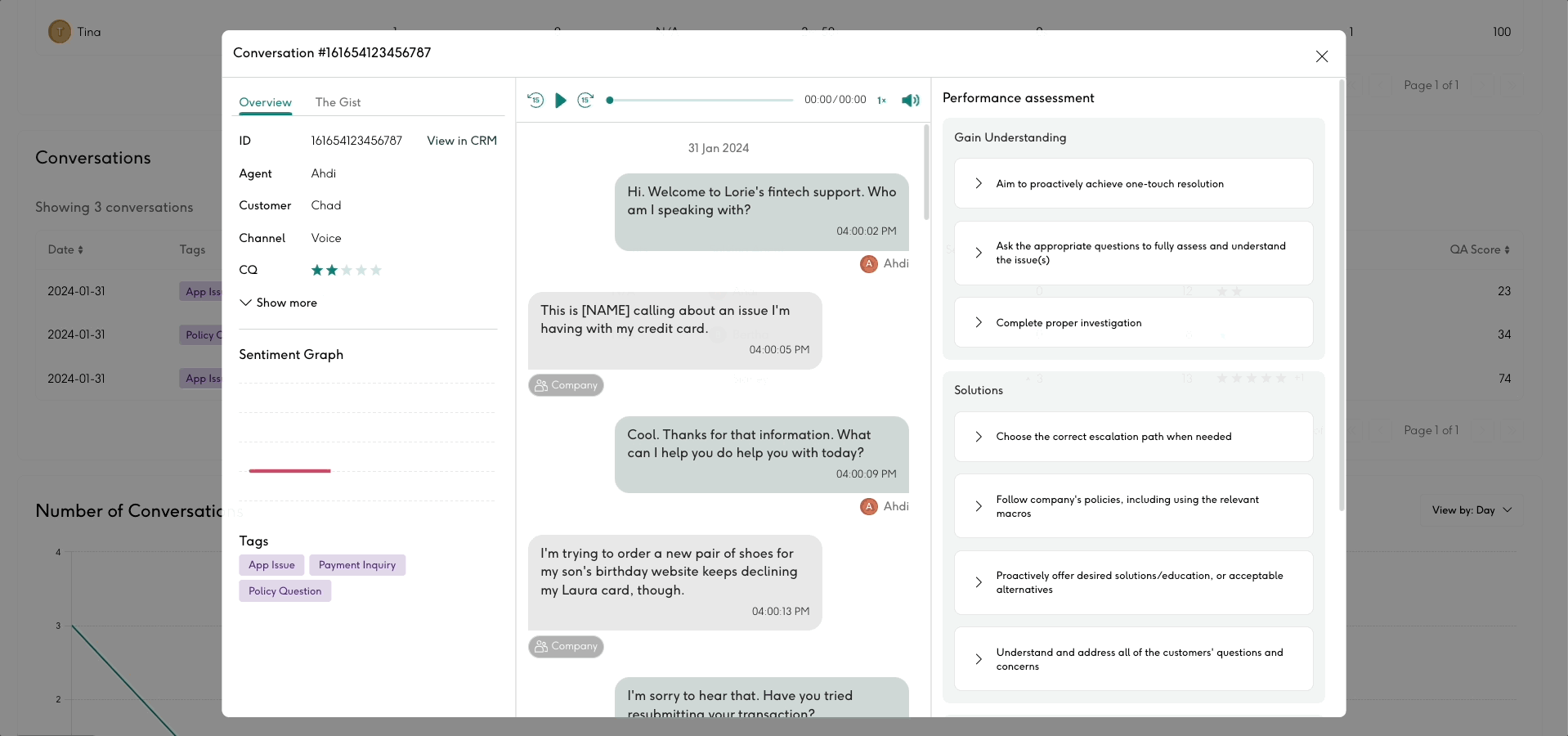The width and height of the screenshot is (1568, 736).
Task: Rewind audio 15 seconds
Action: point(535,100)
